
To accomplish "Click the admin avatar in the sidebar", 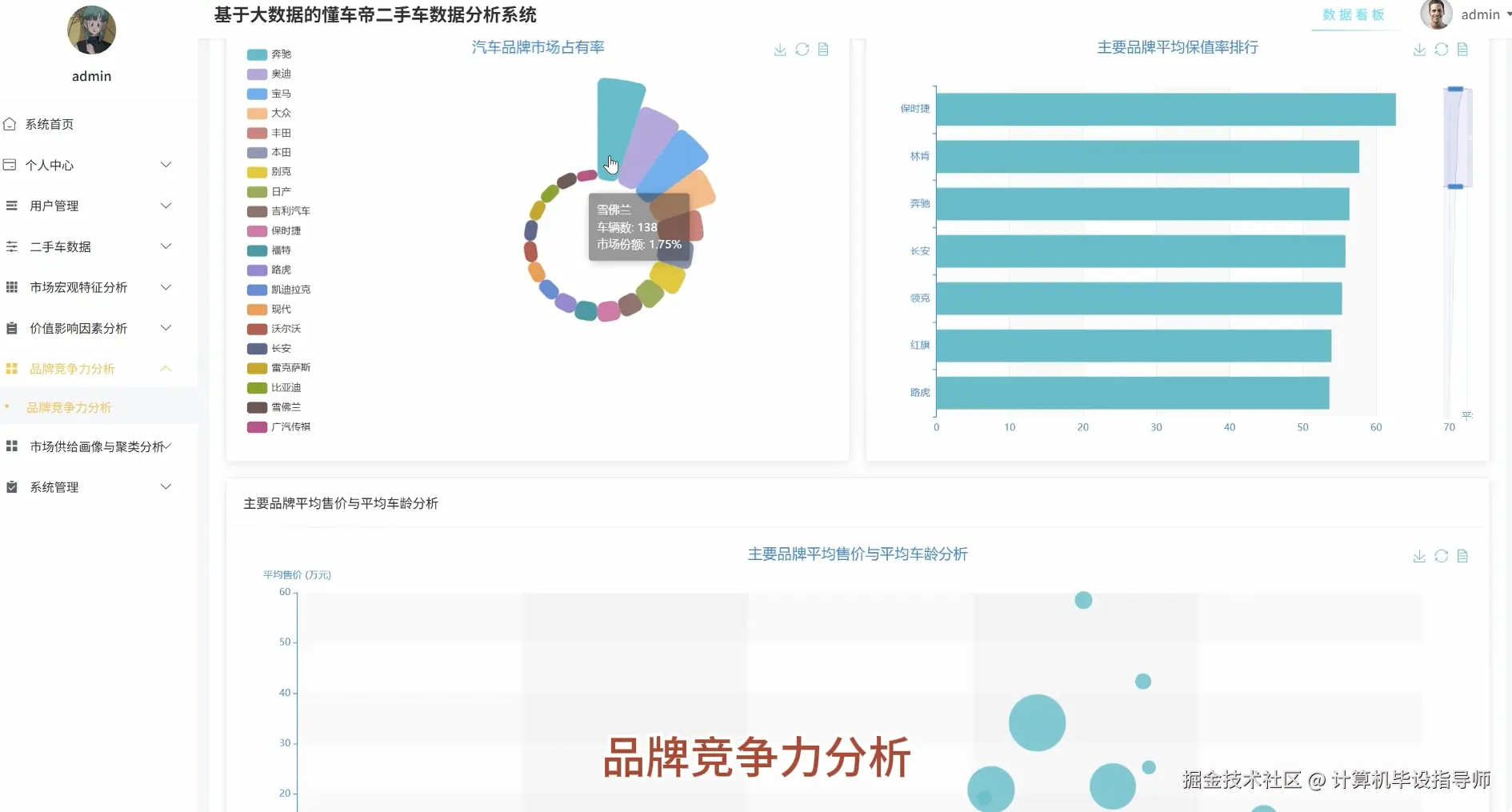I will (92, 30).
